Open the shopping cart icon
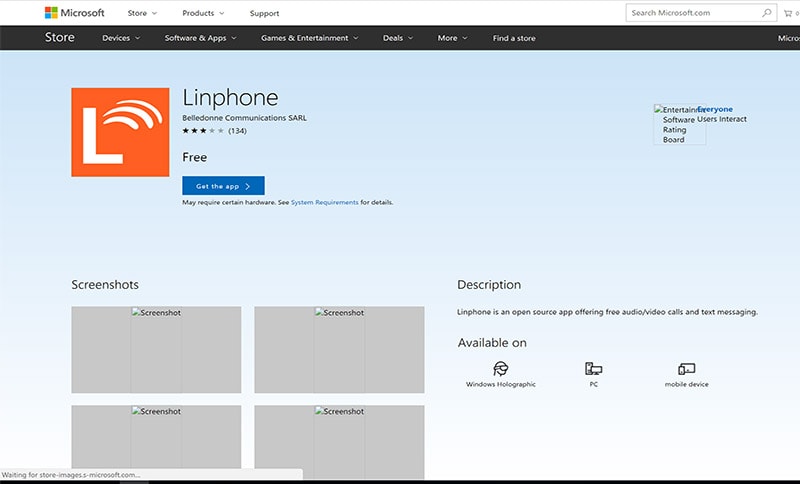800x484 pixels. pyautogui.click(x=789, y=13)
